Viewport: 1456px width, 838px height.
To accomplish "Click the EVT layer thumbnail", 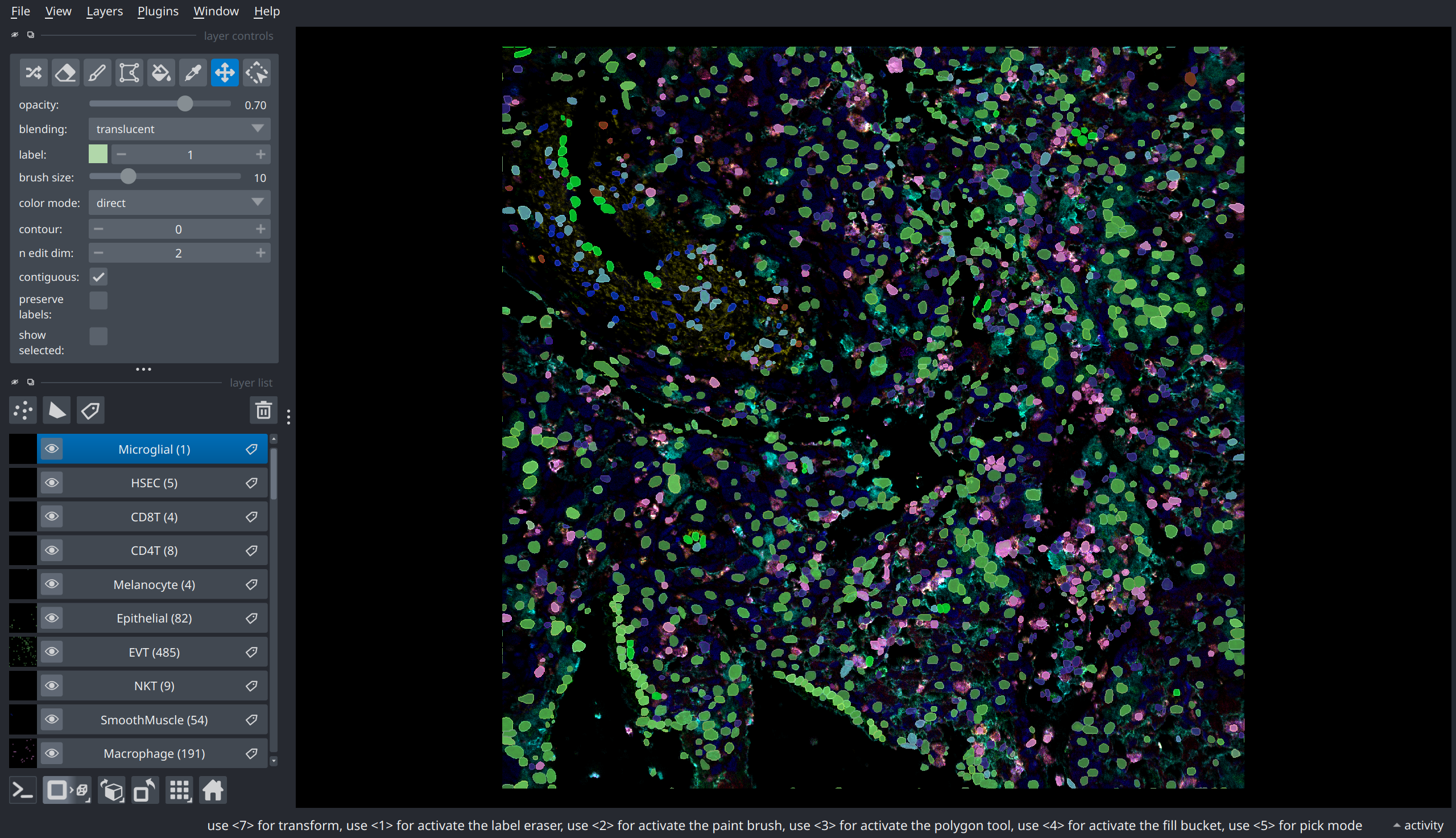I will point(23,652).
